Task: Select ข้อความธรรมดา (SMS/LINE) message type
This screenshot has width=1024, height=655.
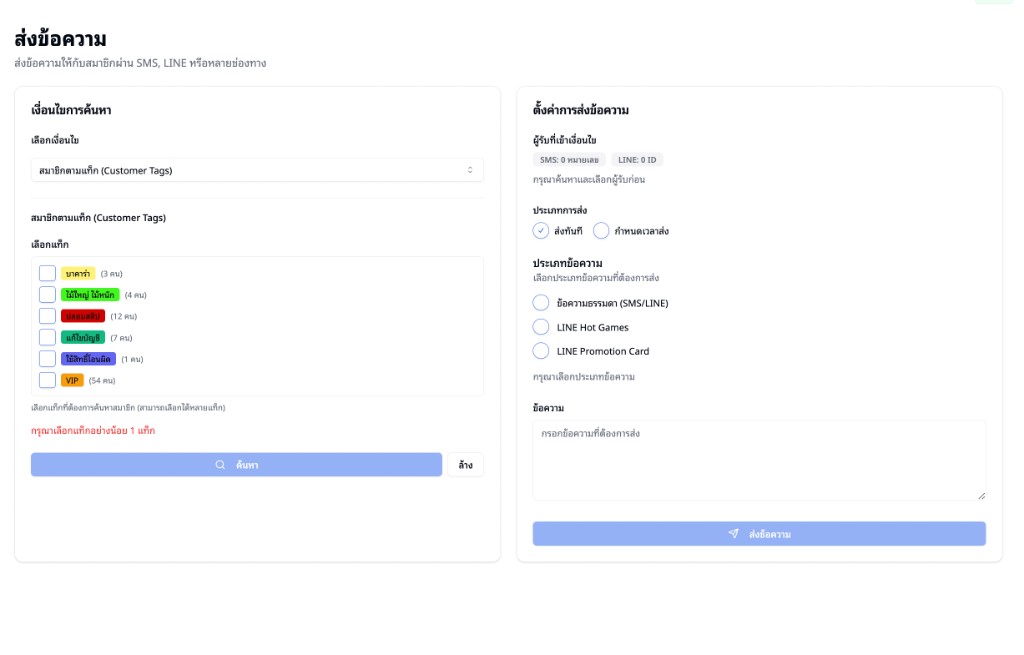Action: coord(541,303)
